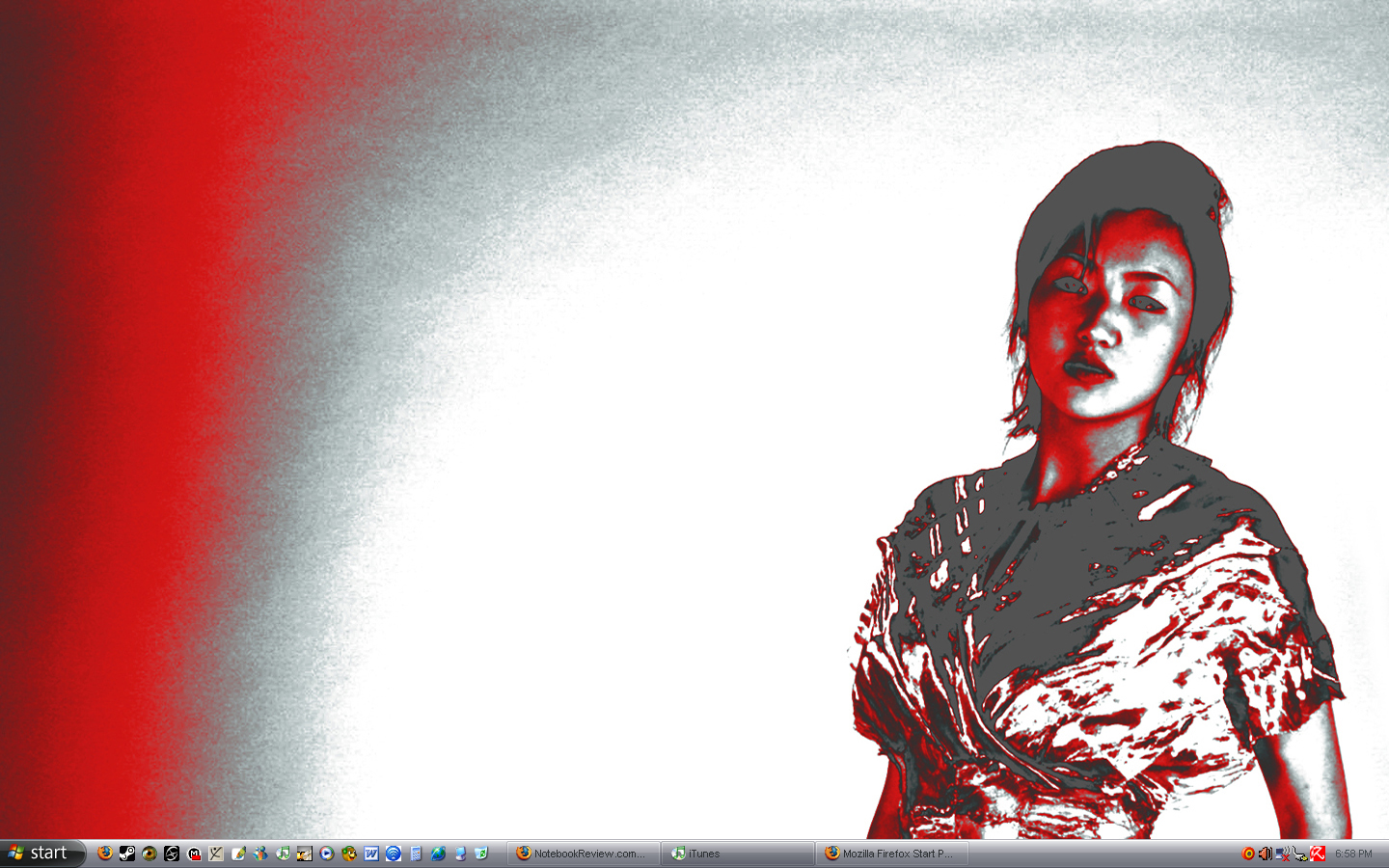Launch Firefox from the Quick Launch bar
This screenshot has height=868, width=1389.
coord(105,854)
